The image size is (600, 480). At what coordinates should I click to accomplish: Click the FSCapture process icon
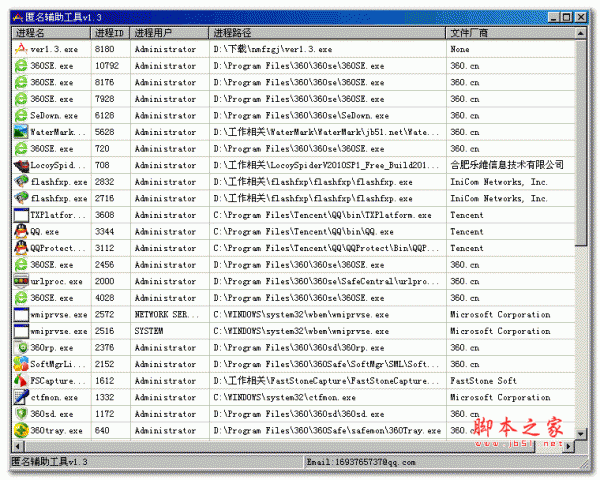(21, 381)
